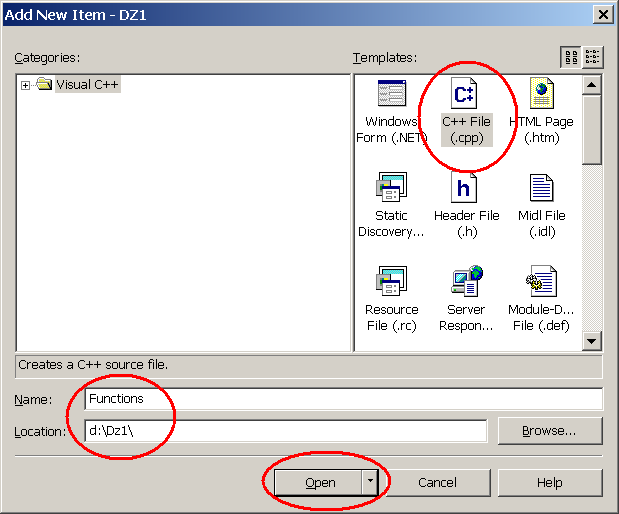
Task: Open the dropdown arrow beside Open button
Action: click(x=370, y=482)
